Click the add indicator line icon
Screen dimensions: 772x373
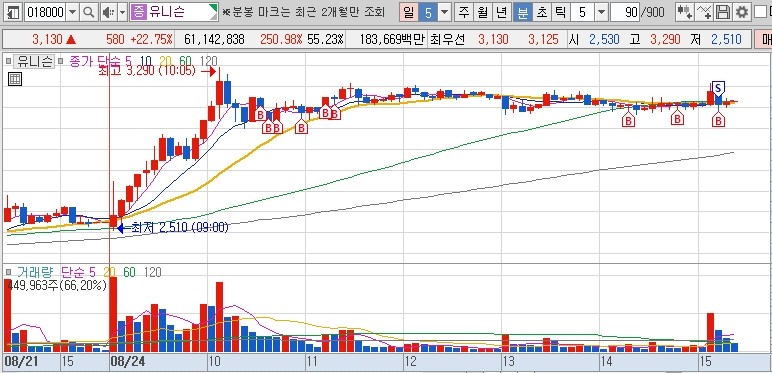click(704, 13)
